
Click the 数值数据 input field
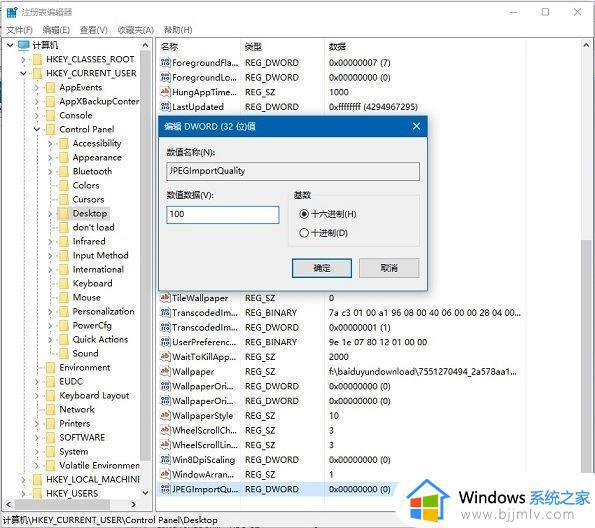point(223,214)
